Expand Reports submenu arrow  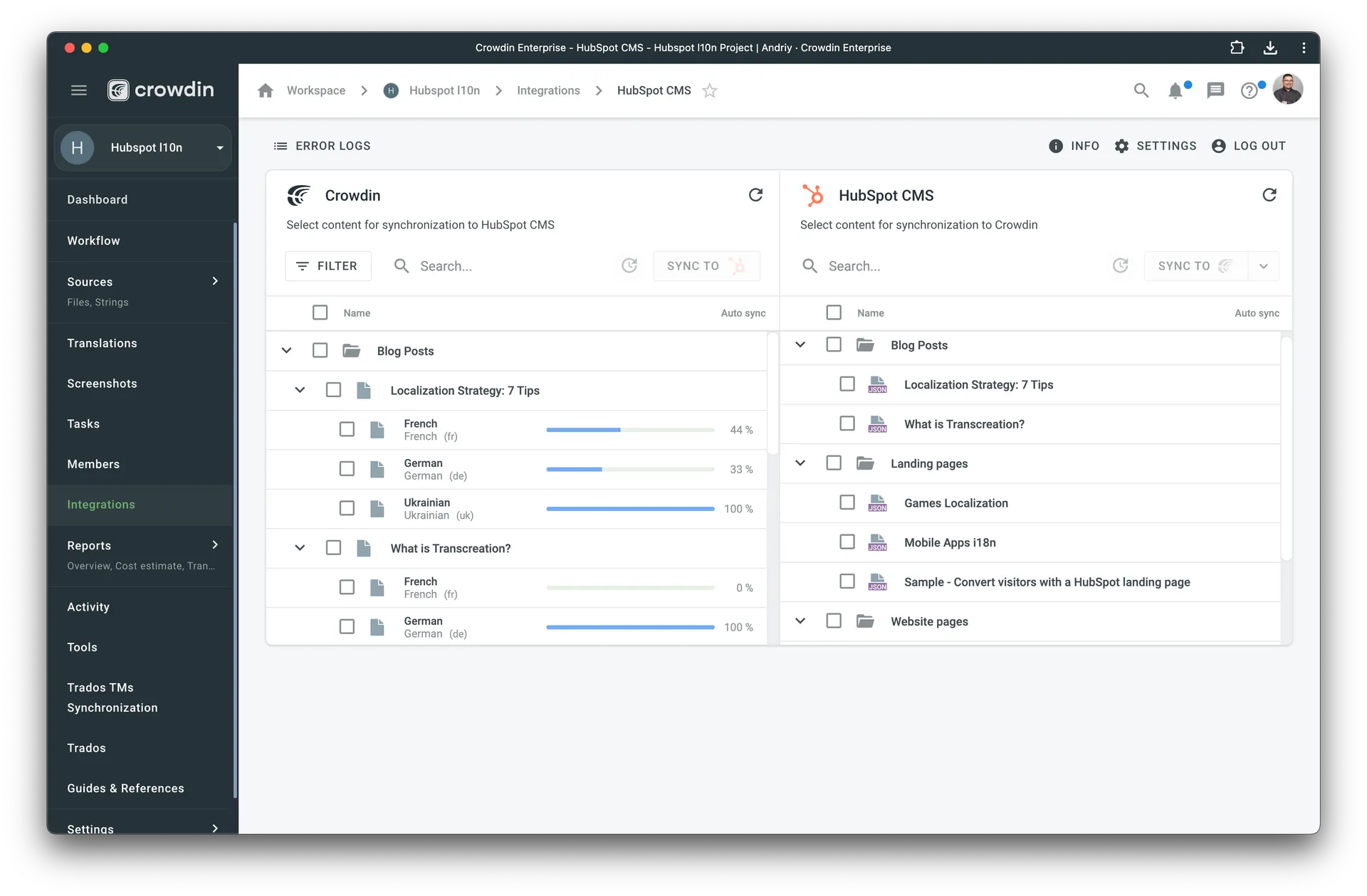[x=215, y=545]
